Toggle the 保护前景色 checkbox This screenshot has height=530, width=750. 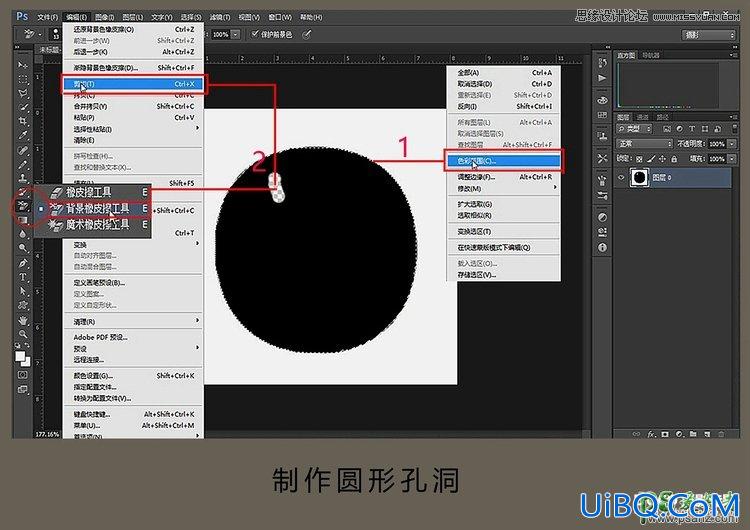click(x=254, y=34)
